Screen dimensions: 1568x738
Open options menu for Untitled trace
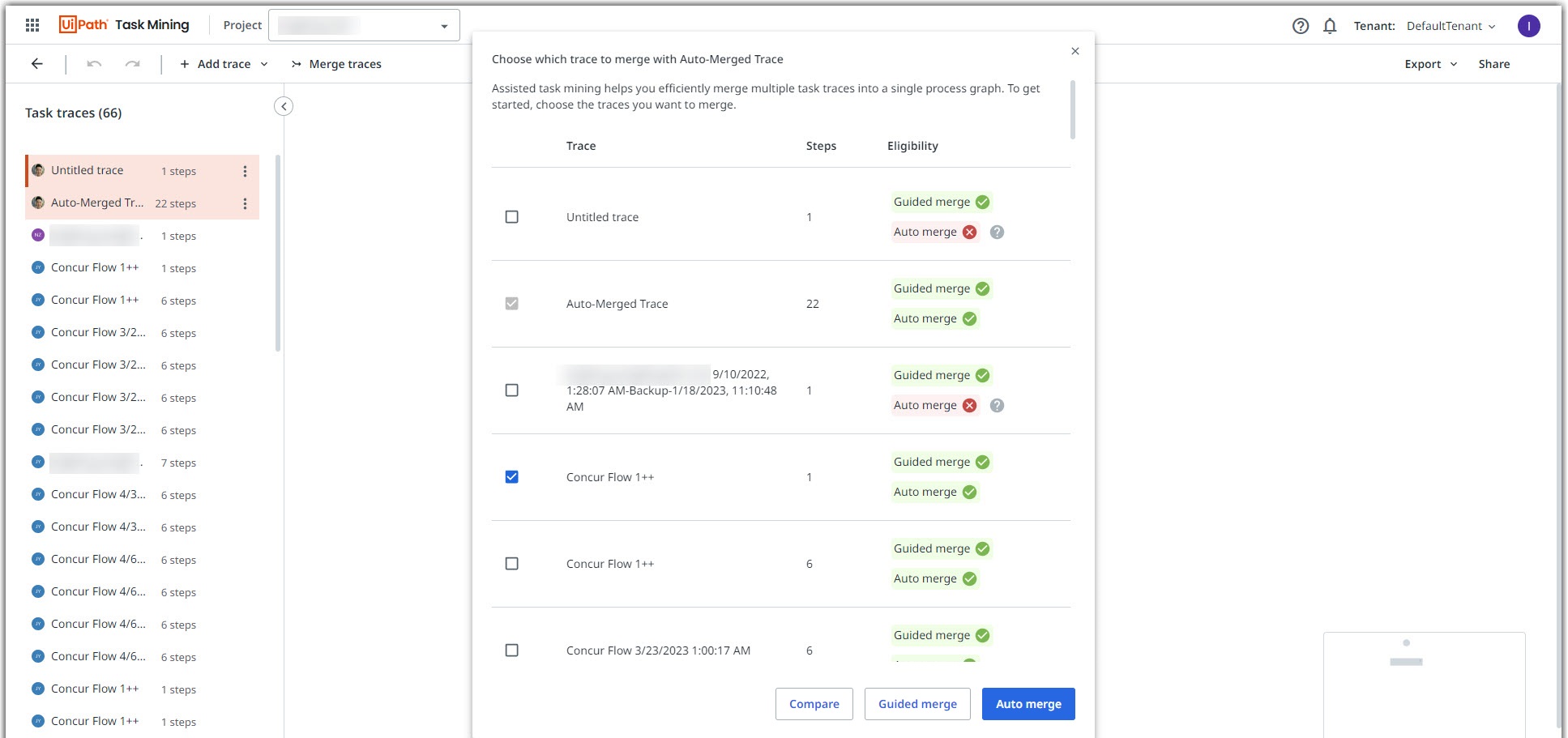pyautogui.click(x=245, y=171)
